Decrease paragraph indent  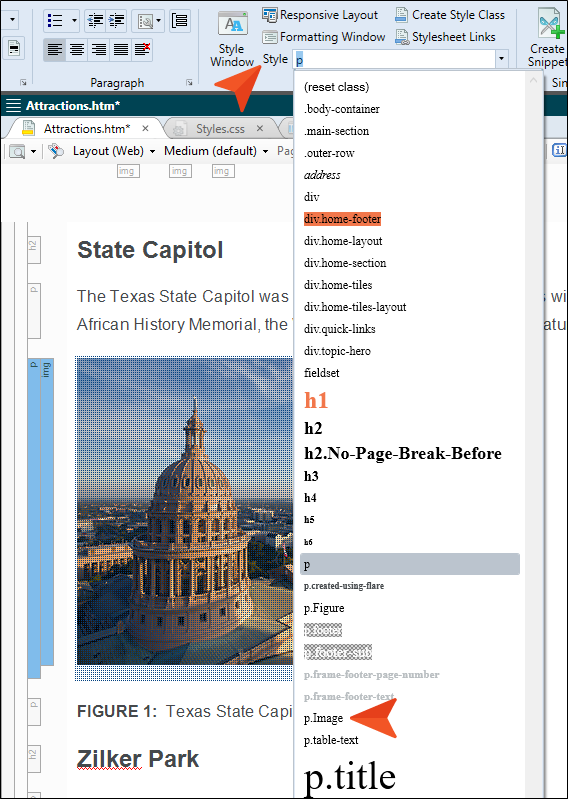click(x=95, y=21)
